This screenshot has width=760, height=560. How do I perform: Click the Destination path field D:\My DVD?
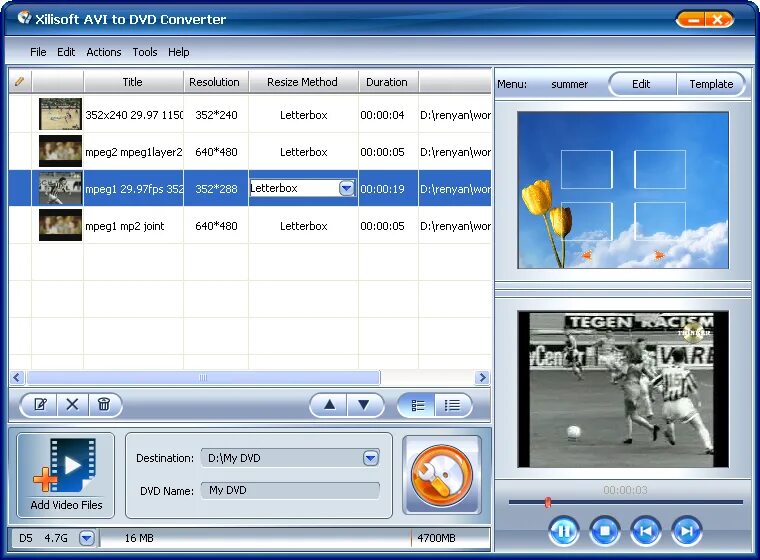pos(290,458)
